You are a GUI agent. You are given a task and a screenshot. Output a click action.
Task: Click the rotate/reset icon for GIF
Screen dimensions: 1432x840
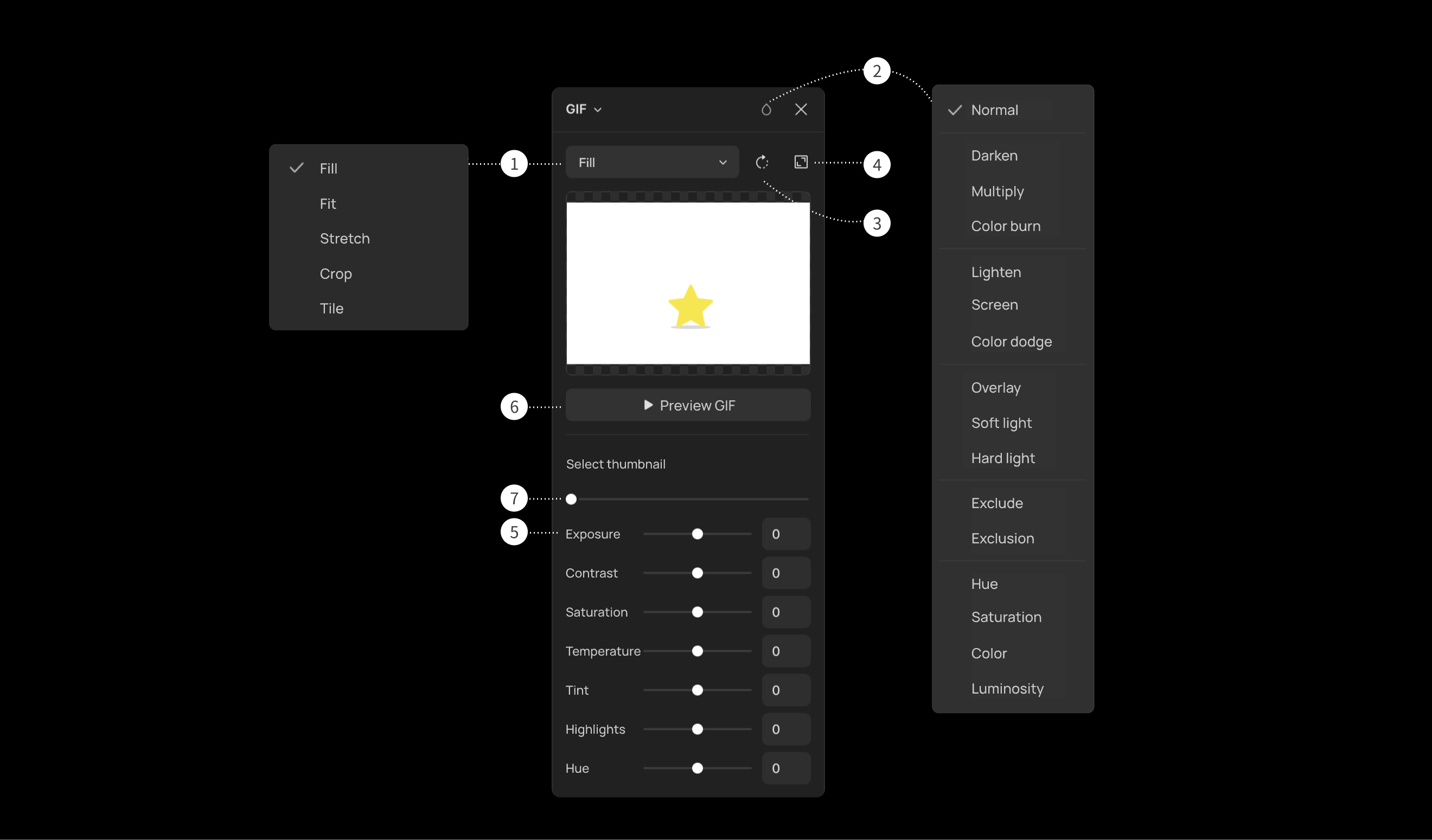pos(762,162)
